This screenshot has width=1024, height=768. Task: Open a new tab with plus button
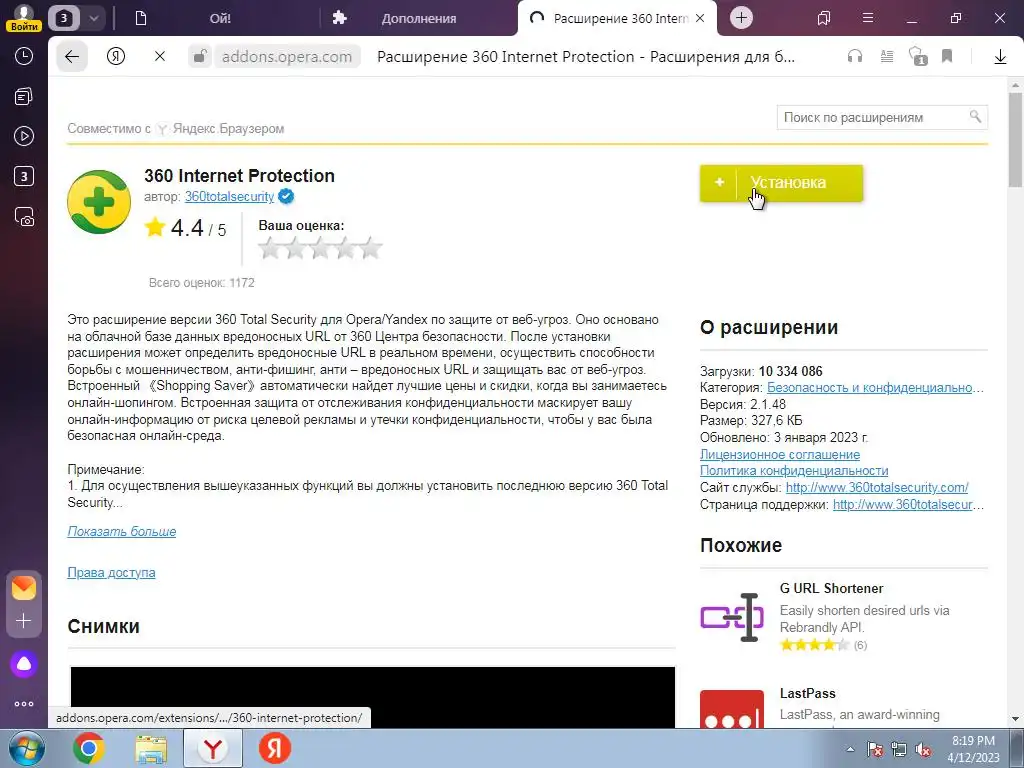741,18
